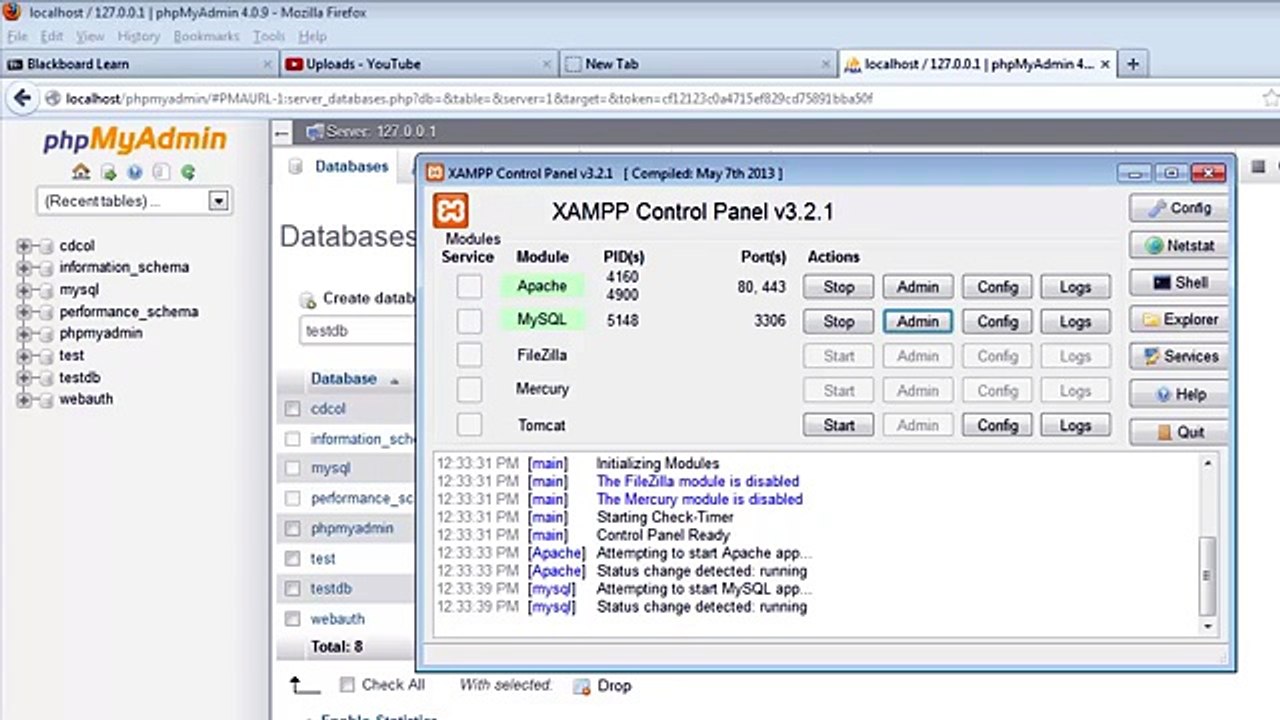
Task: Open XAMPP Config with wrench icon
Action: 1179,208
